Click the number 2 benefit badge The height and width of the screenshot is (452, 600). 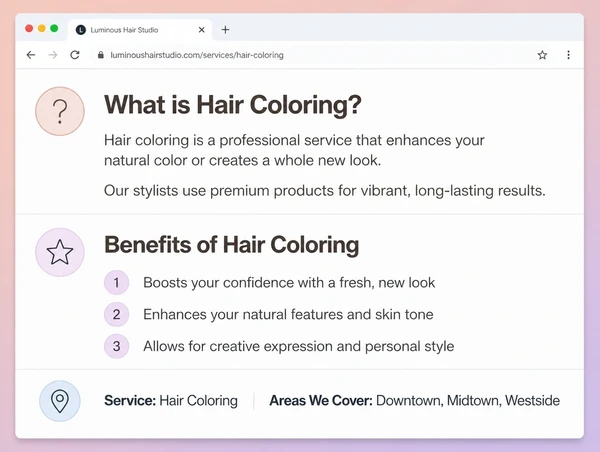pos(116,314)
